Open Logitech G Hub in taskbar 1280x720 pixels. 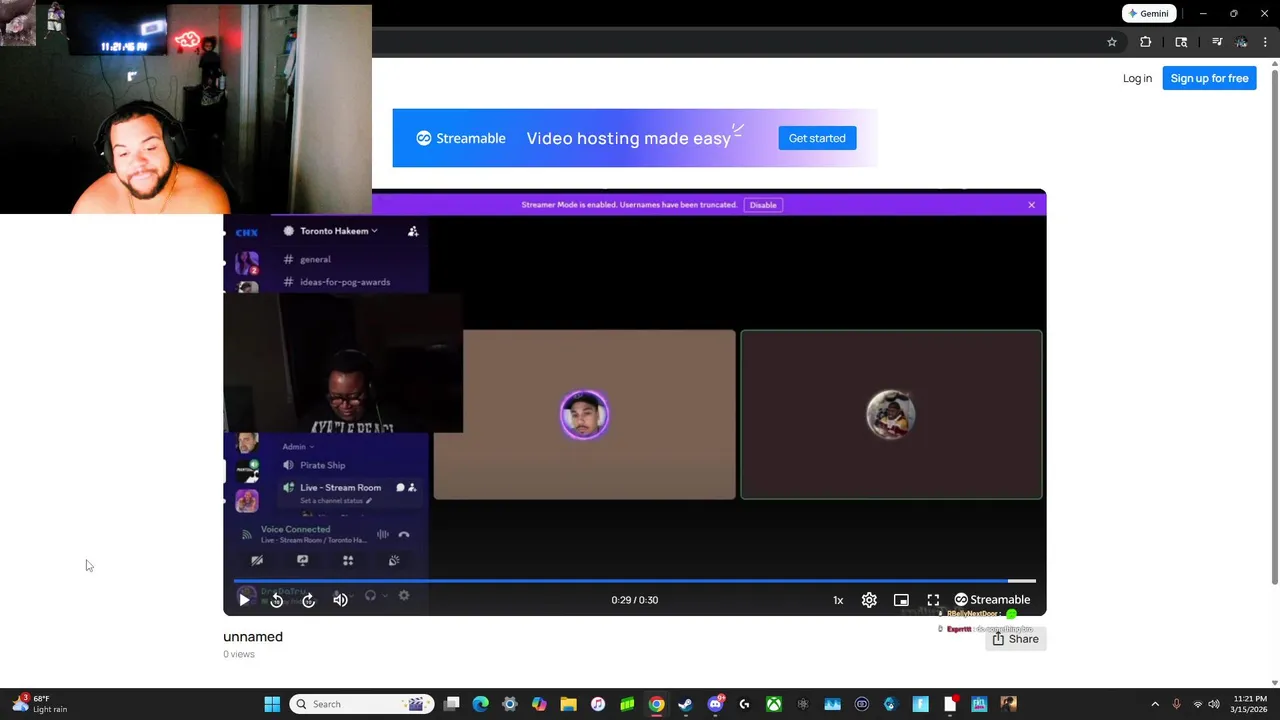(x=744, y=704)
